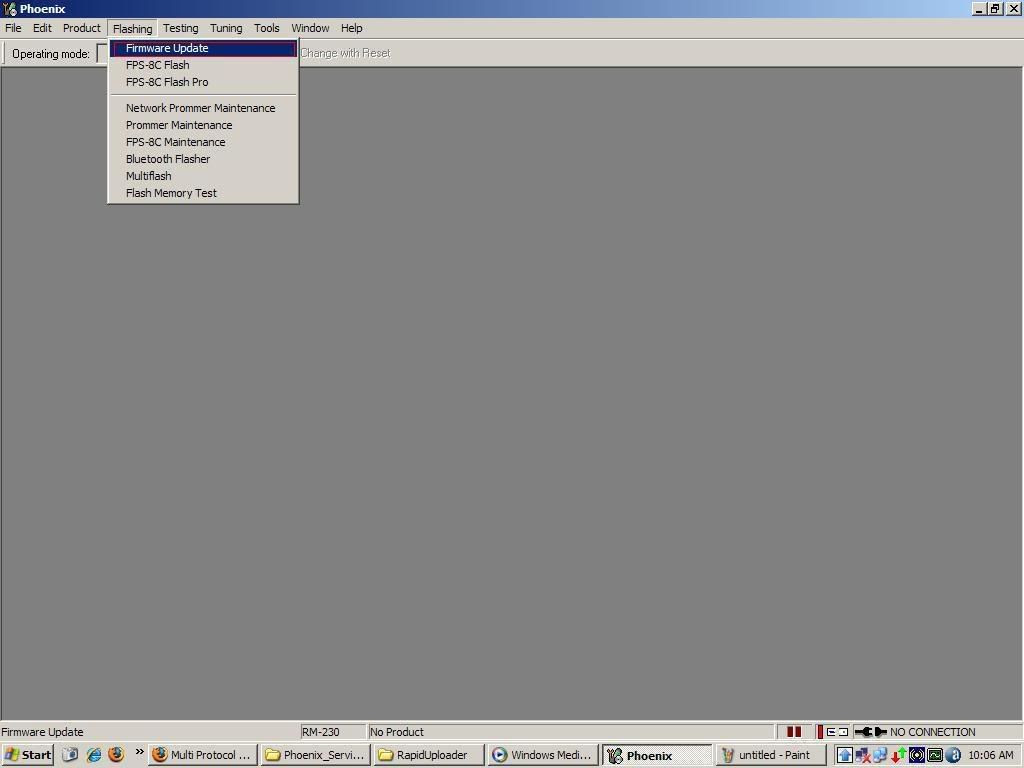Click disconnected network tray icon with red X
1024x768 pixels.
[x=863, y=756]
